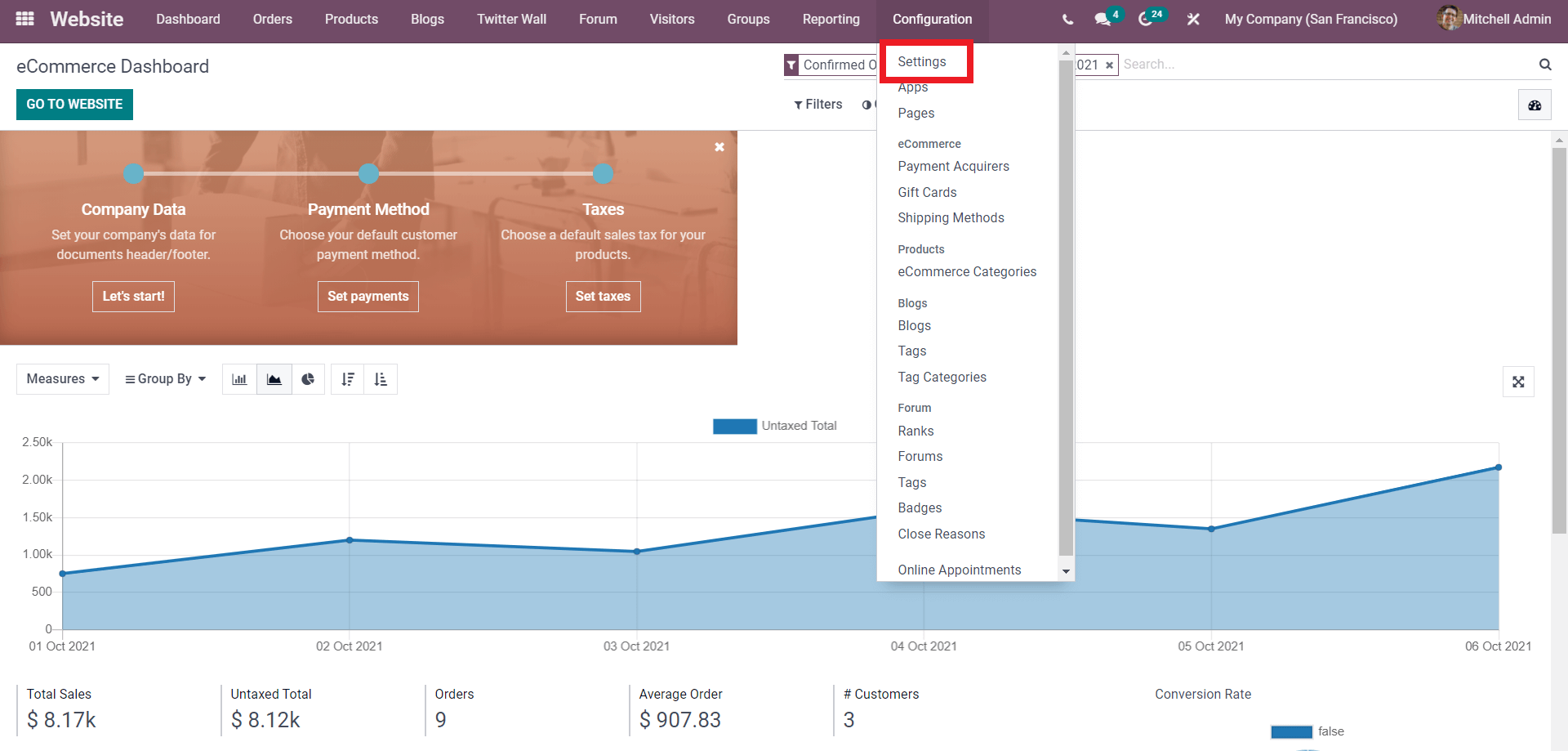Image resolution: width=1568 pixels, height=751 pixels.
Task: Click the GO TO WEBSITE button
Action: (x=73, y=104)
